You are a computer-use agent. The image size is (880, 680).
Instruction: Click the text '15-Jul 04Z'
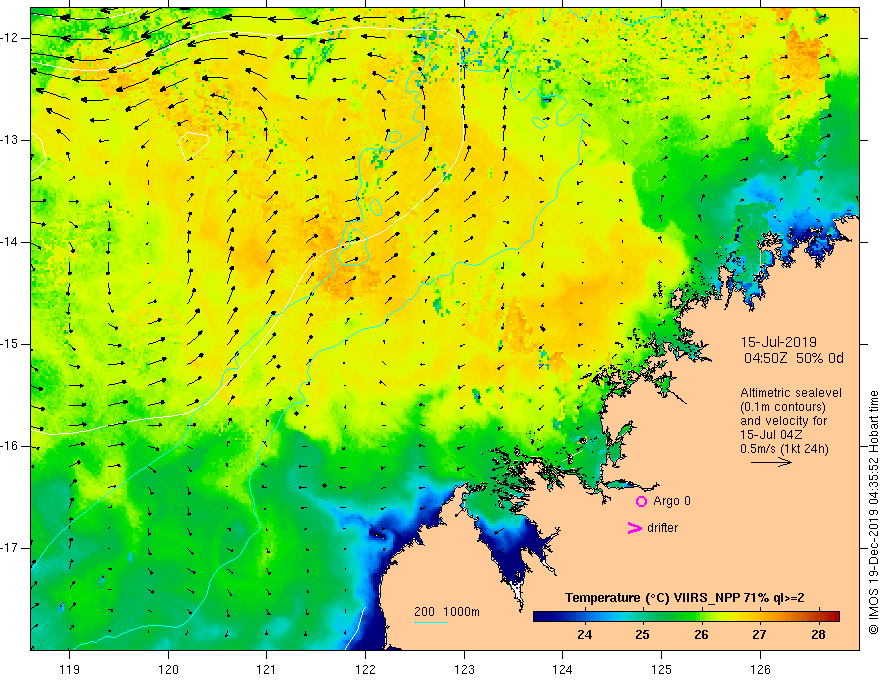[x=771, y=435]
